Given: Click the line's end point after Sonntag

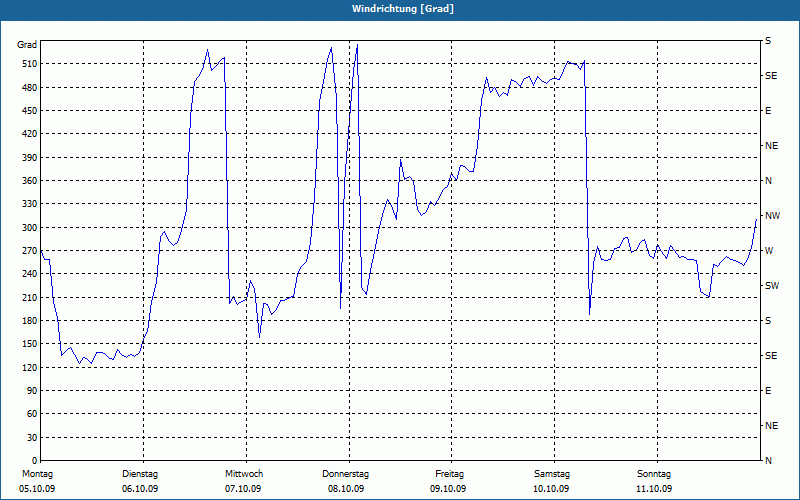Looking at the screenshot, I should [756, 220].
